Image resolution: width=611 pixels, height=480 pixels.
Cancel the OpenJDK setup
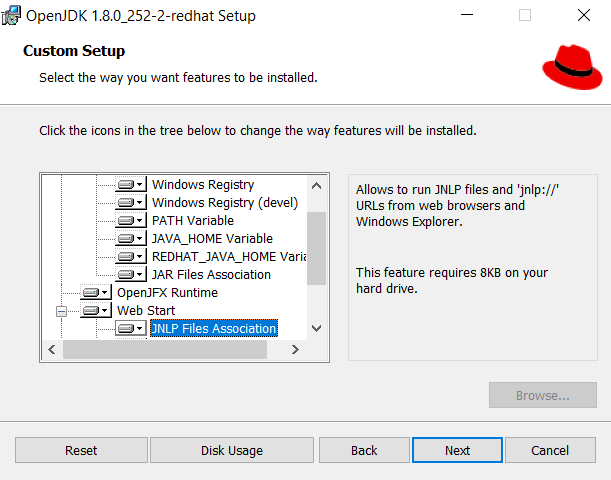coord(550,450)
